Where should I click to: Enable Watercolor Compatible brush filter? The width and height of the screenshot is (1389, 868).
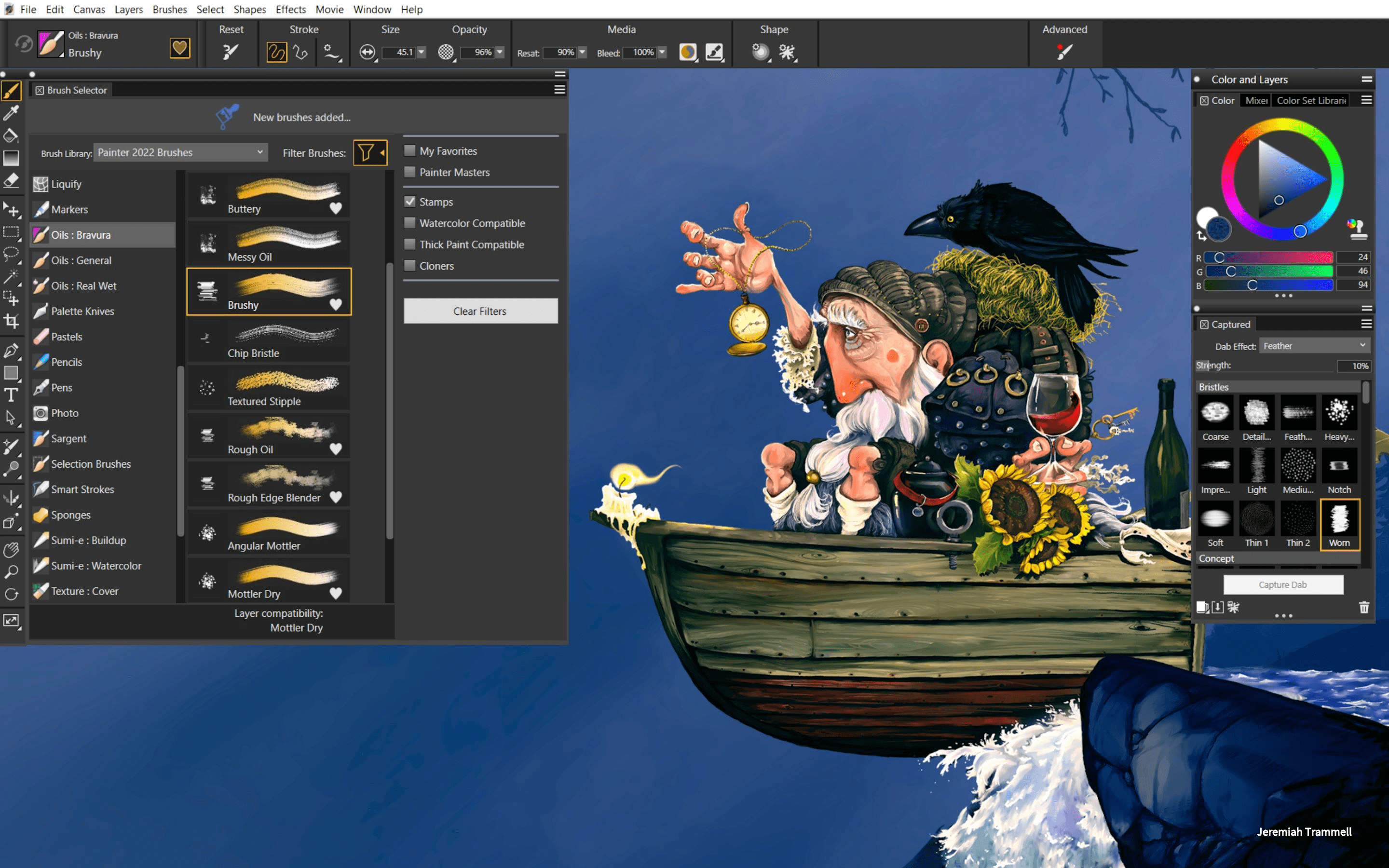coord(410,222)
